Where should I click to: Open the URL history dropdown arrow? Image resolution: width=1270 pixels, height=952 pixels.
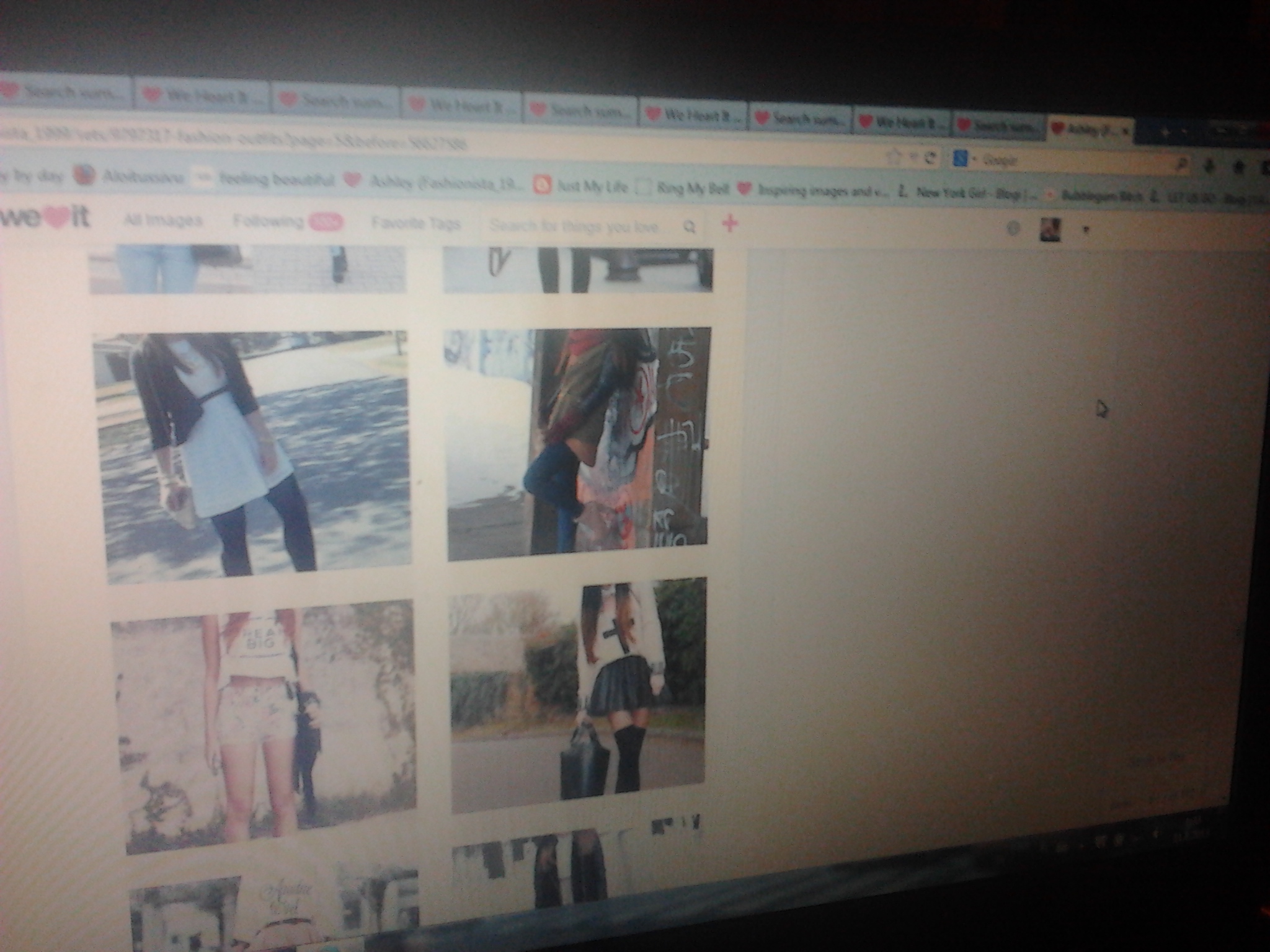coord(913,157)
